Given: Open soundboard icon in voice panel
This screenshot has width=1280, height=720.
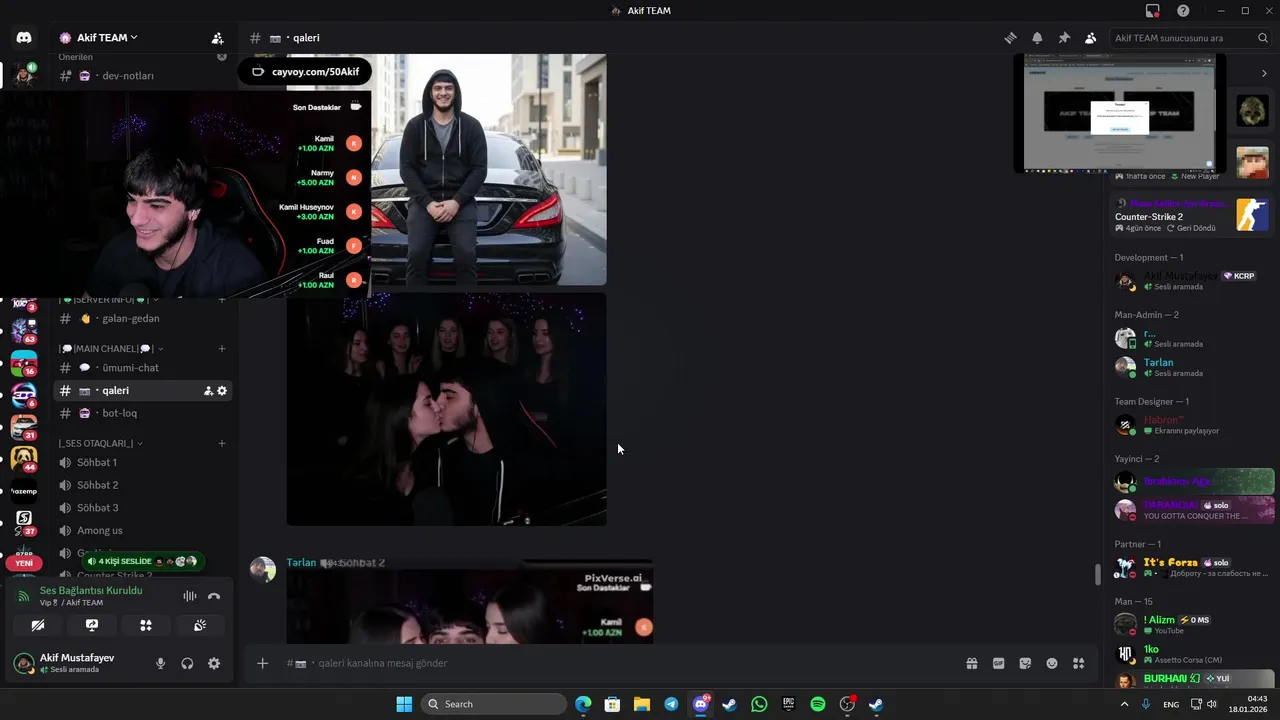Looking at the screenshot, I should click(x=200, y=625).
